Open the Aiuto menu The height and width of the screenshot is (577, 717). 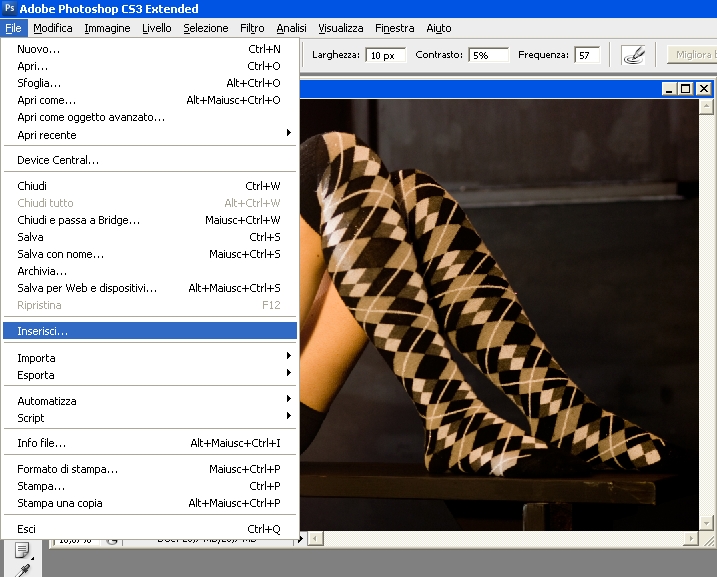(439, 28)
